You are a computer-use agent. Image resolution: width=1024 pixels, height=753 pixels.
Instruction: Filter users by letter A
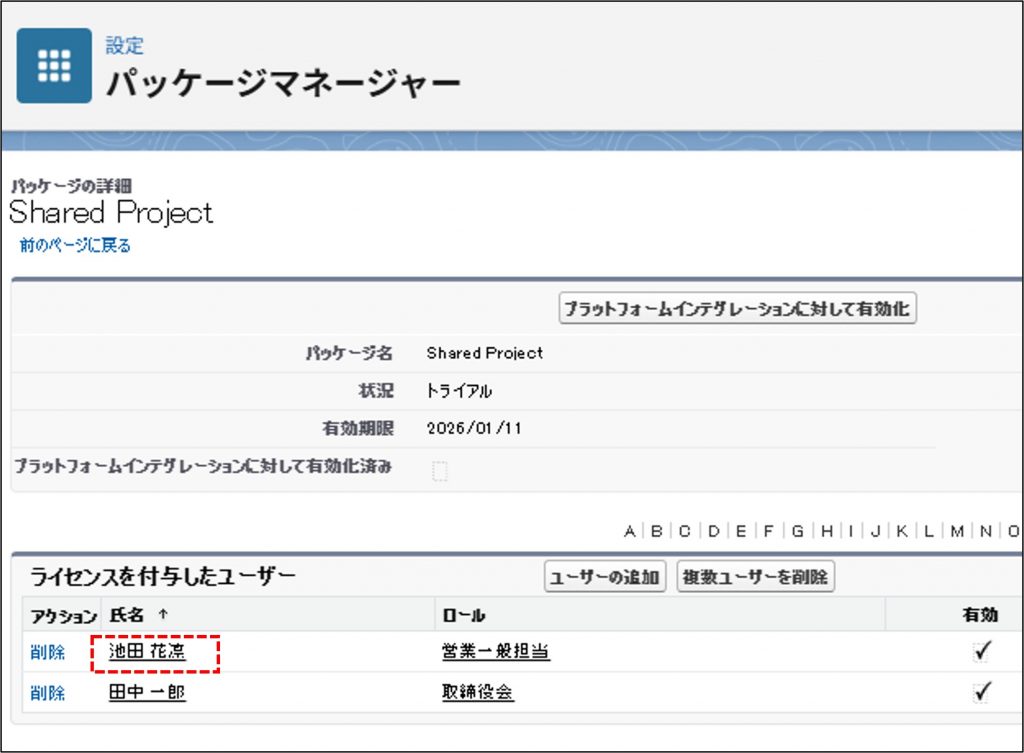click(629, 530)
